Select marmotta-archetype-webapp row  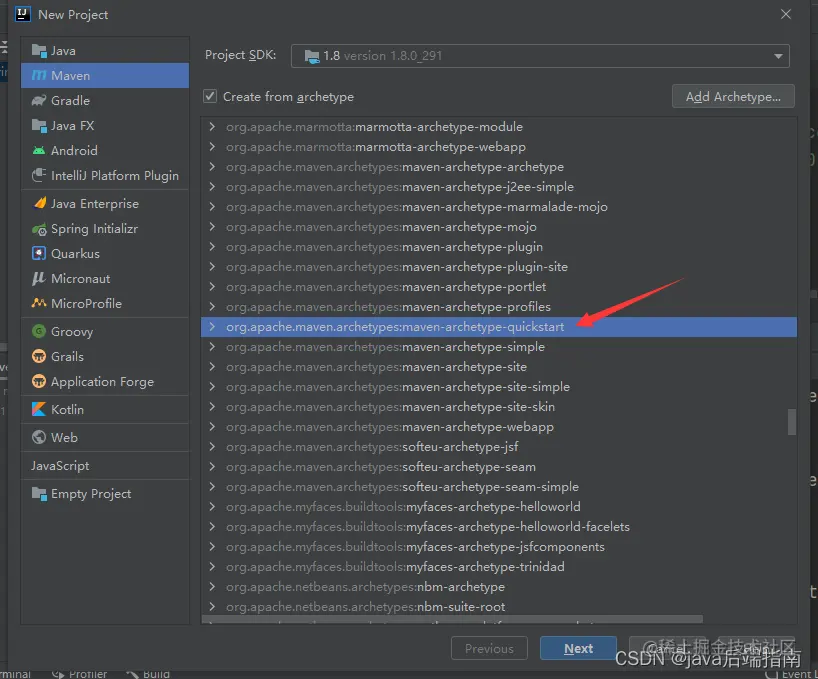[499, 147]
